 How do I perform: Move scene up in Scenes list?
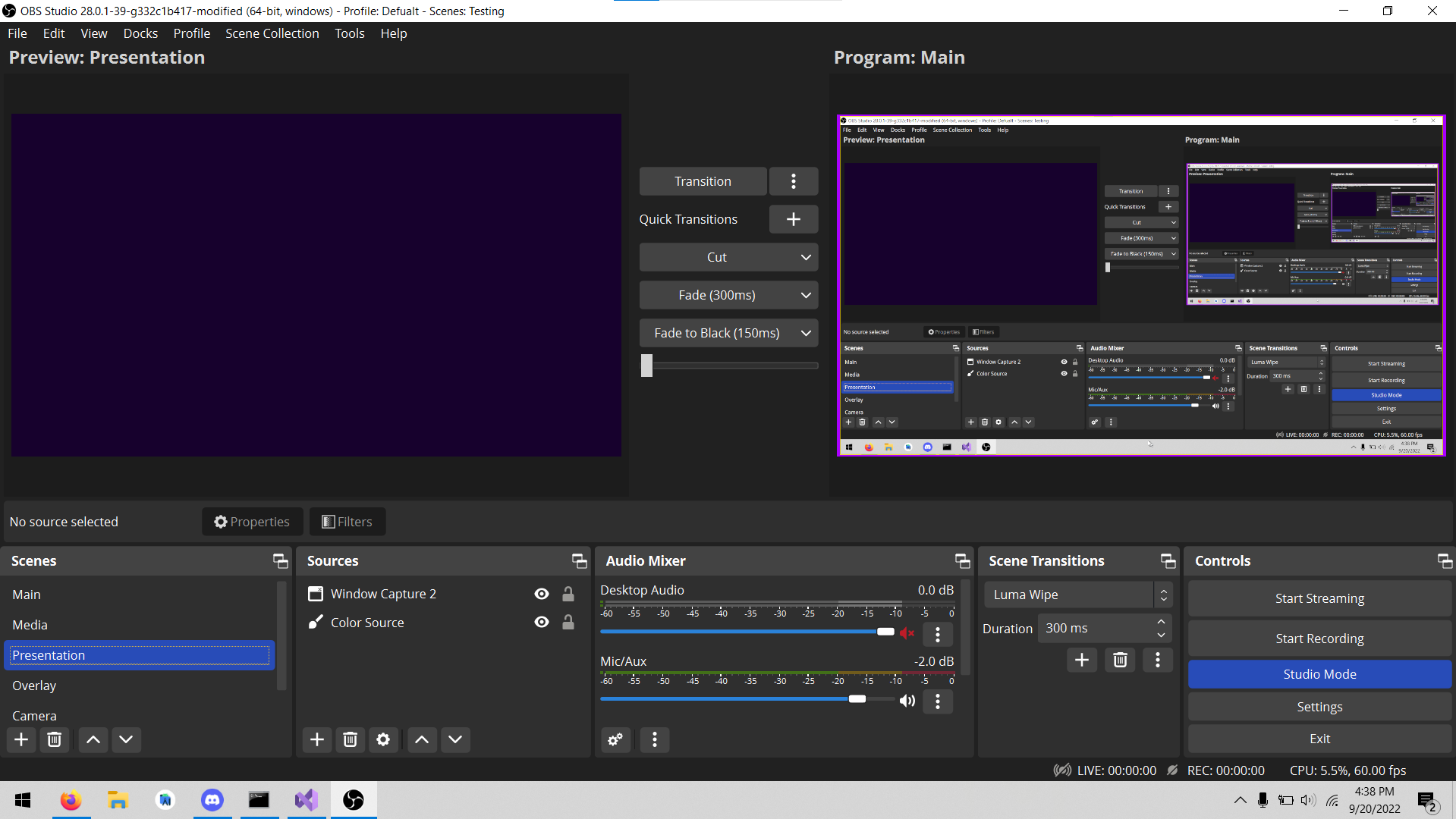point(93,739)
